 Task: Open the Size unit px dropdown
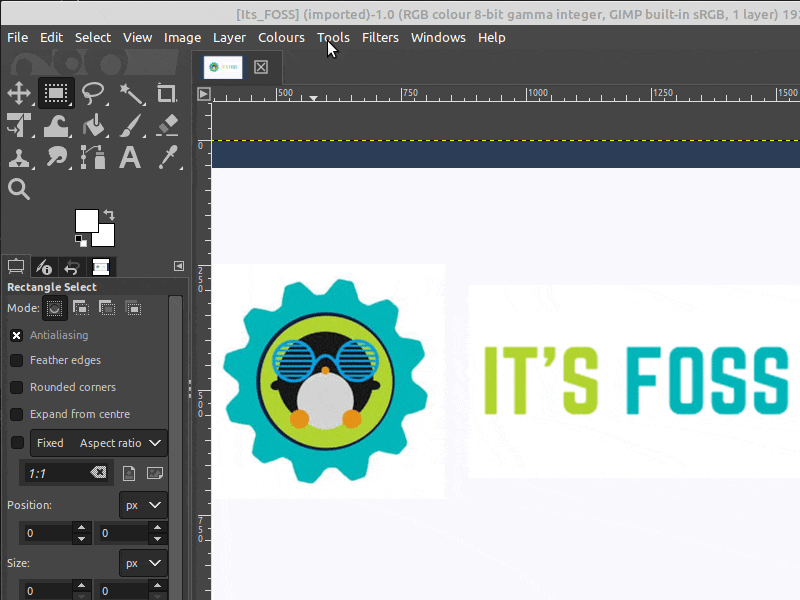pos(143,563)
